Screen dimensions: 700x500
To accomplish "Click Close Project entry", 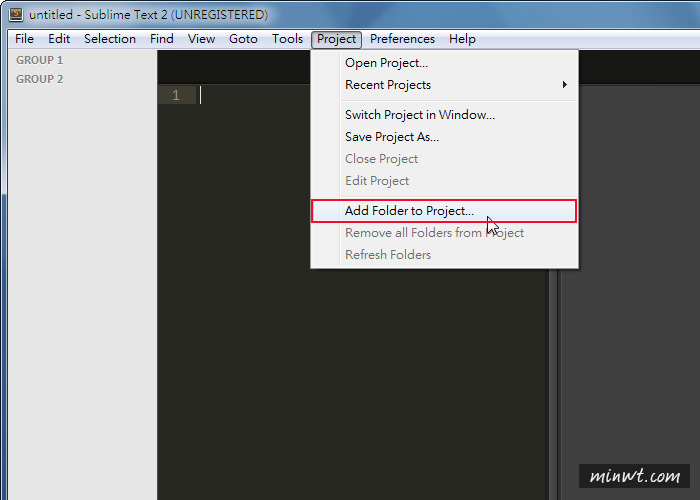I will 444,158.
